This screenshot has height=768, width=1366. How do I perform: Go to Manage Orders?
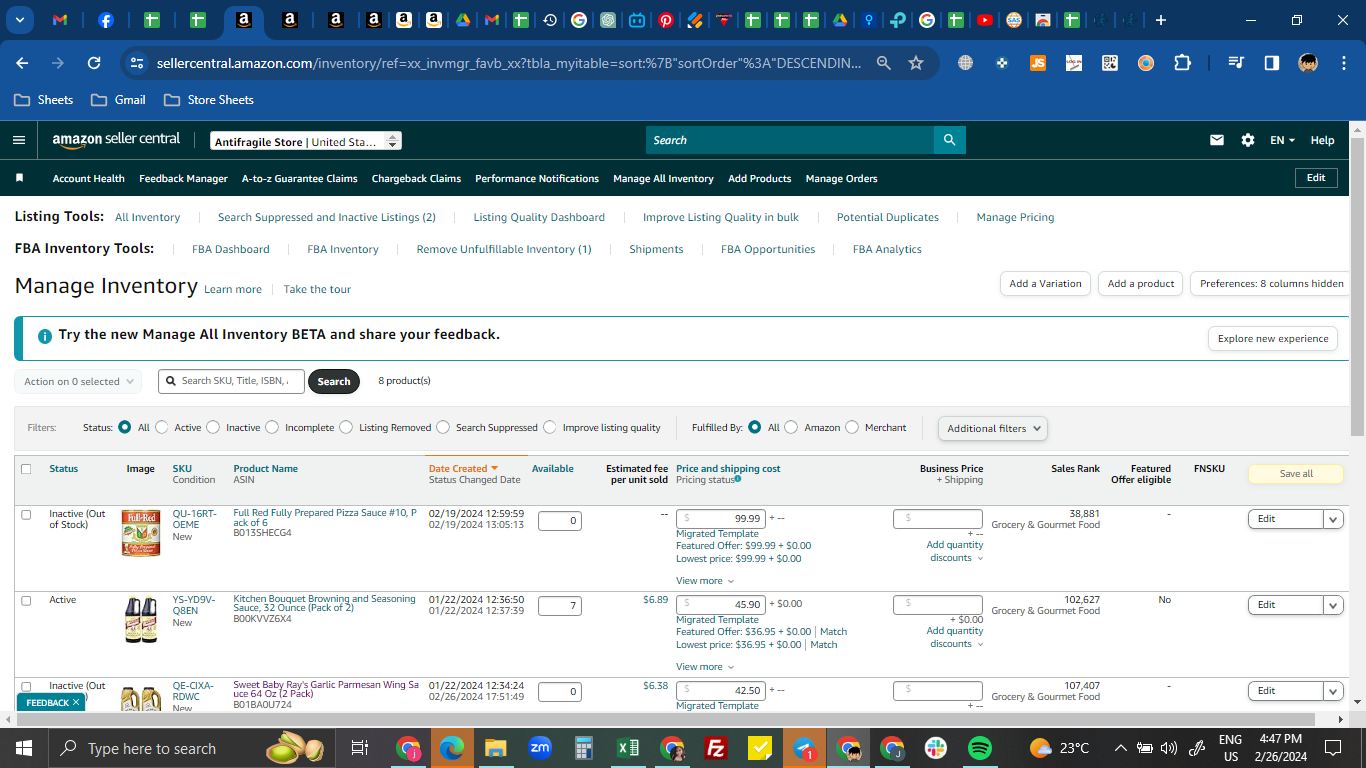point(841,178)
